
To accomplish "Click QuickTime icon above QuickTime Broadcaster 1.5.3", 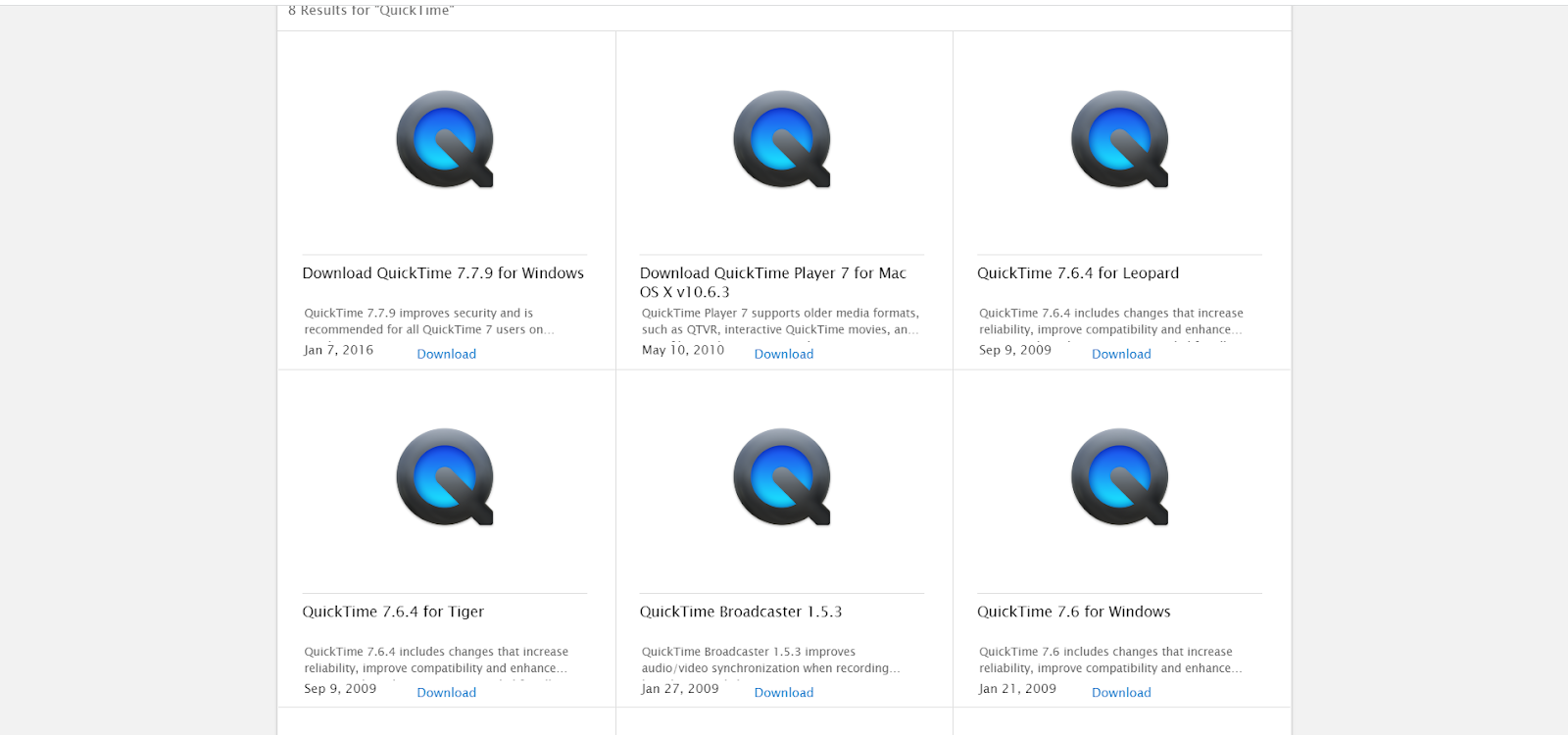I will (x=782, y=477).
